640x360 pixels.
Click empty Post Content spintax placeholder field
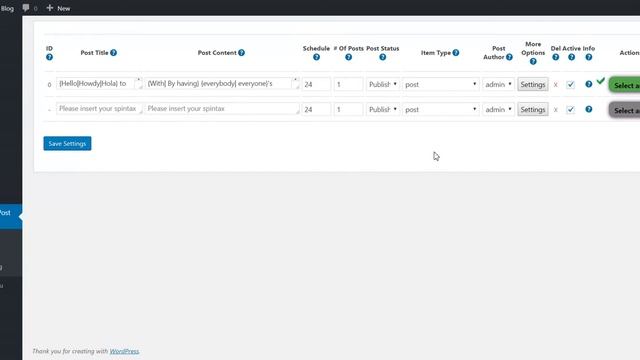(222, 109)
